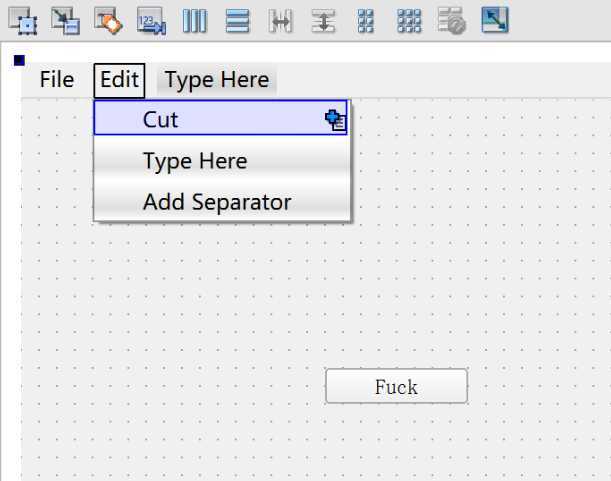The height and width of the screenshot is (481, 611).
Task: Open the File menu on the form
Action: point(57,80)
